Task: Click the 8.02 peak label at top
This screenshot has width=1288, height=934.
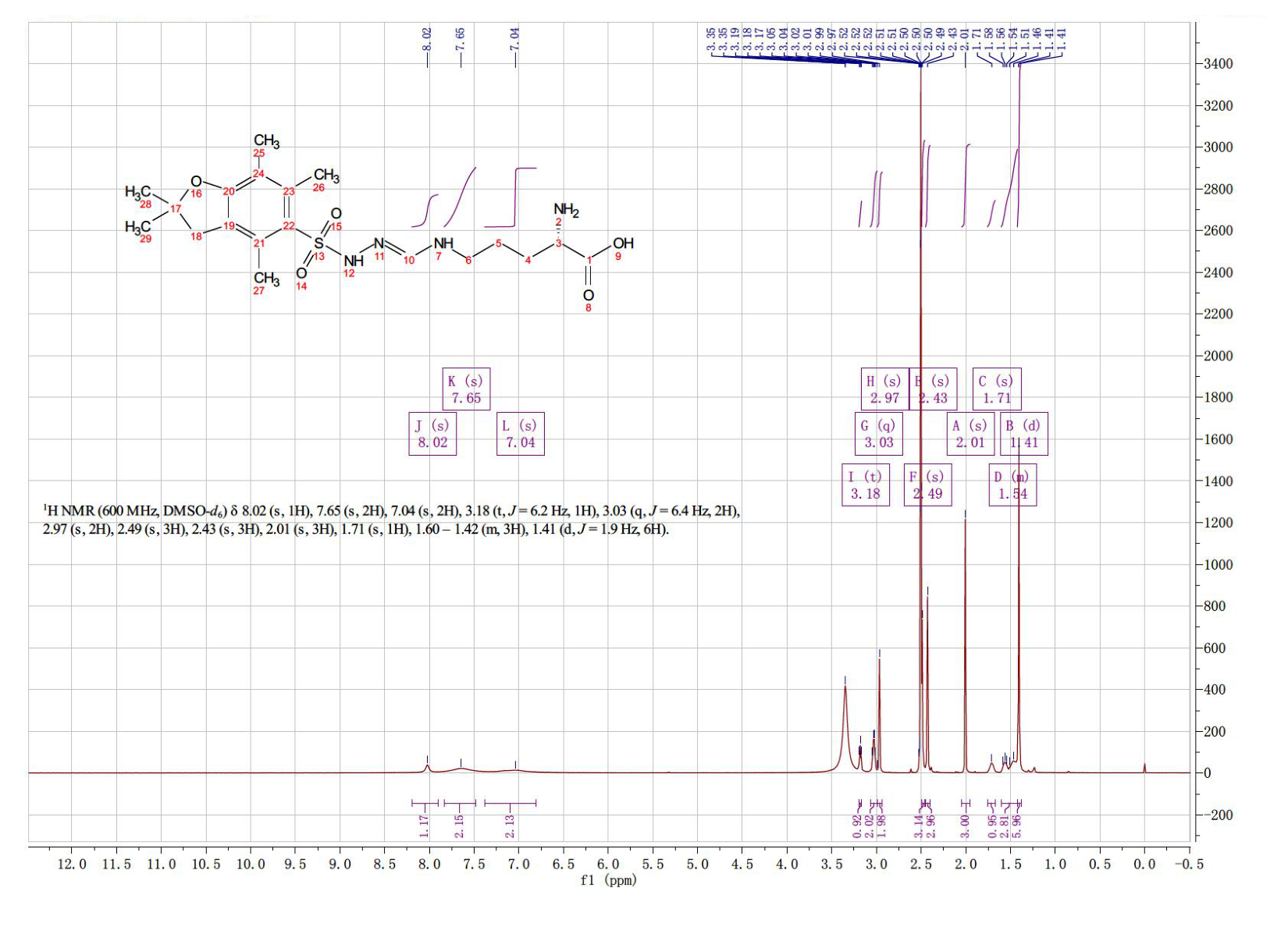Action: click(427, 39)
